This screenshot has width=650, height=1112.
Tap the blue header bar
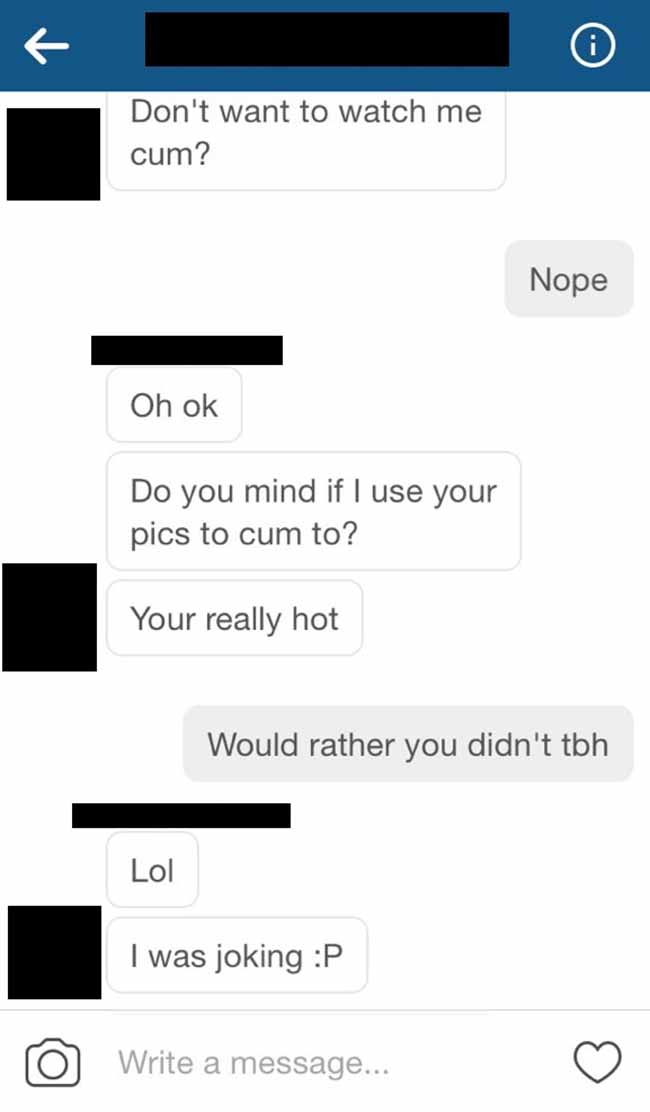325,45
